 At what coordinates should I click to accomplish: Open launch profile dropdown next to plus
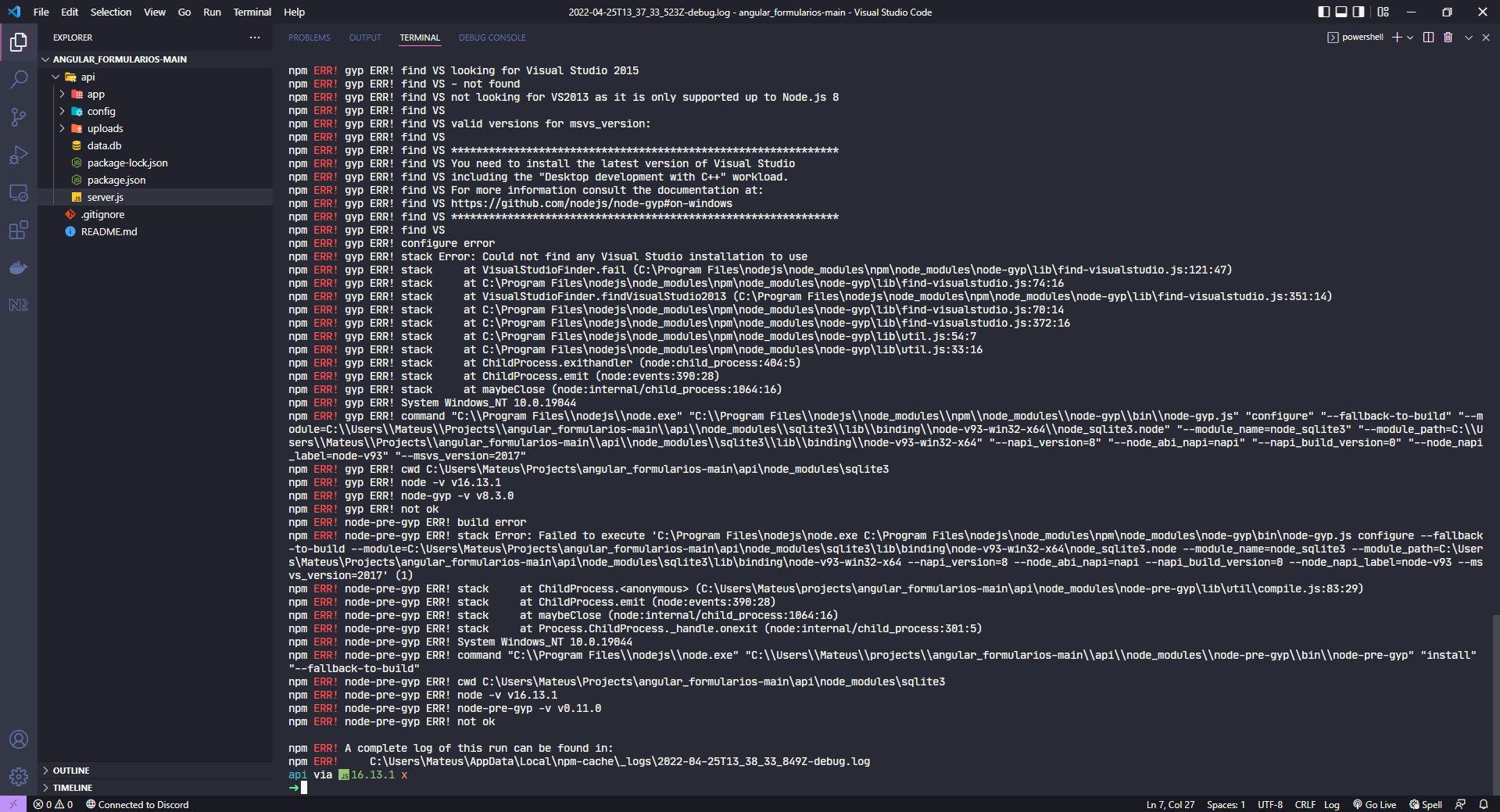[x=1410, y=38]
